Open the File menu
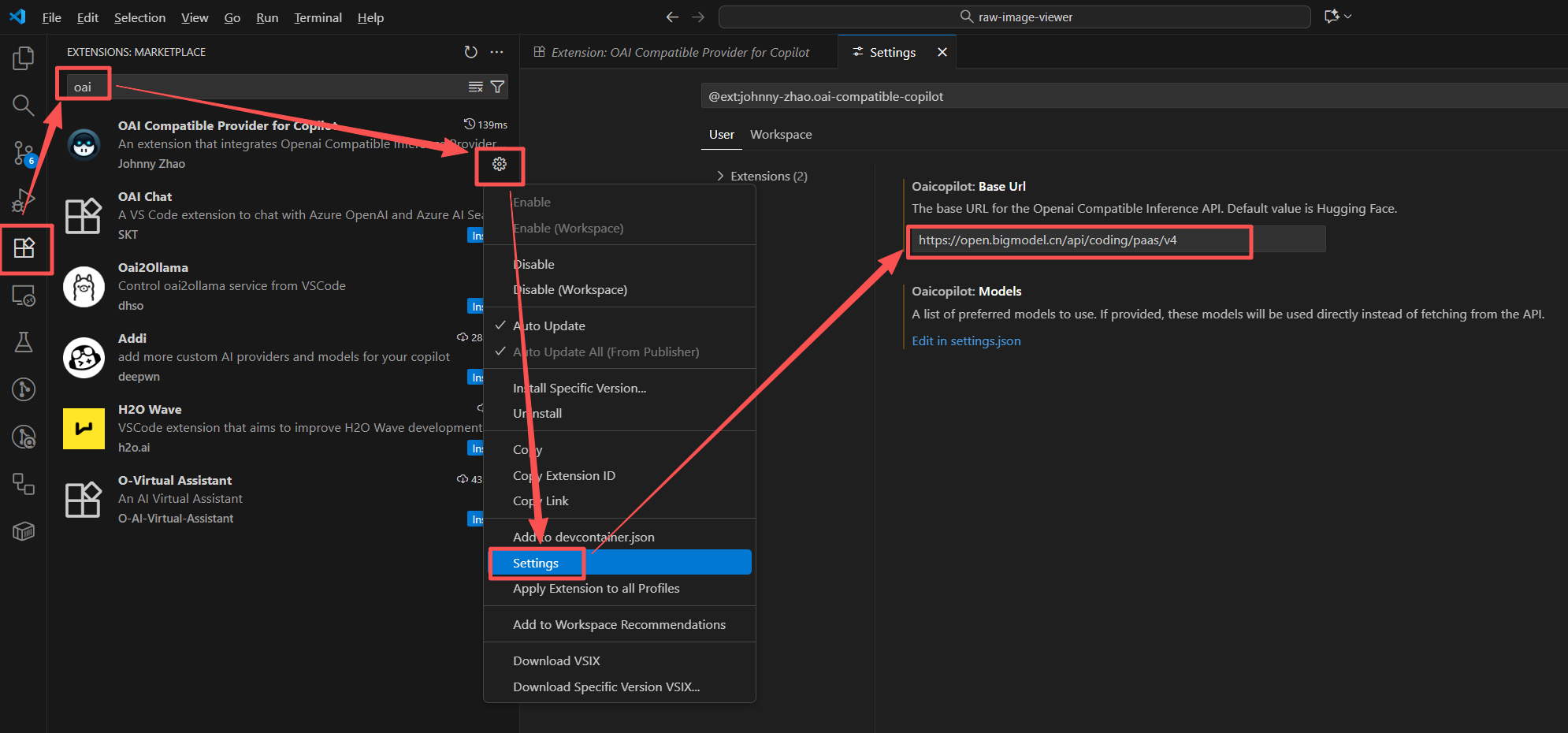 (52, 17)
